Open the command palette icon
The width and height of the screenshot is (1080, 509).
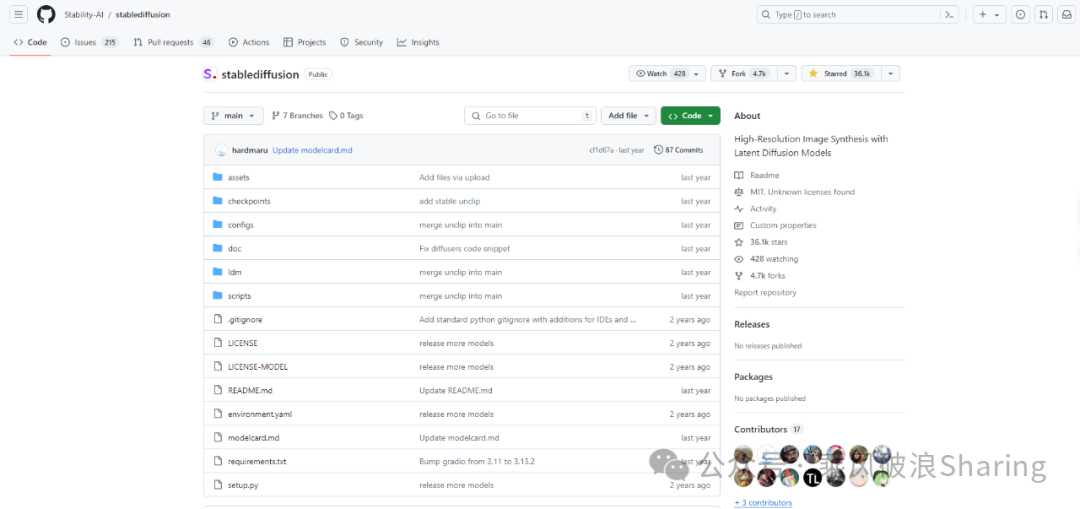(949, 14)
